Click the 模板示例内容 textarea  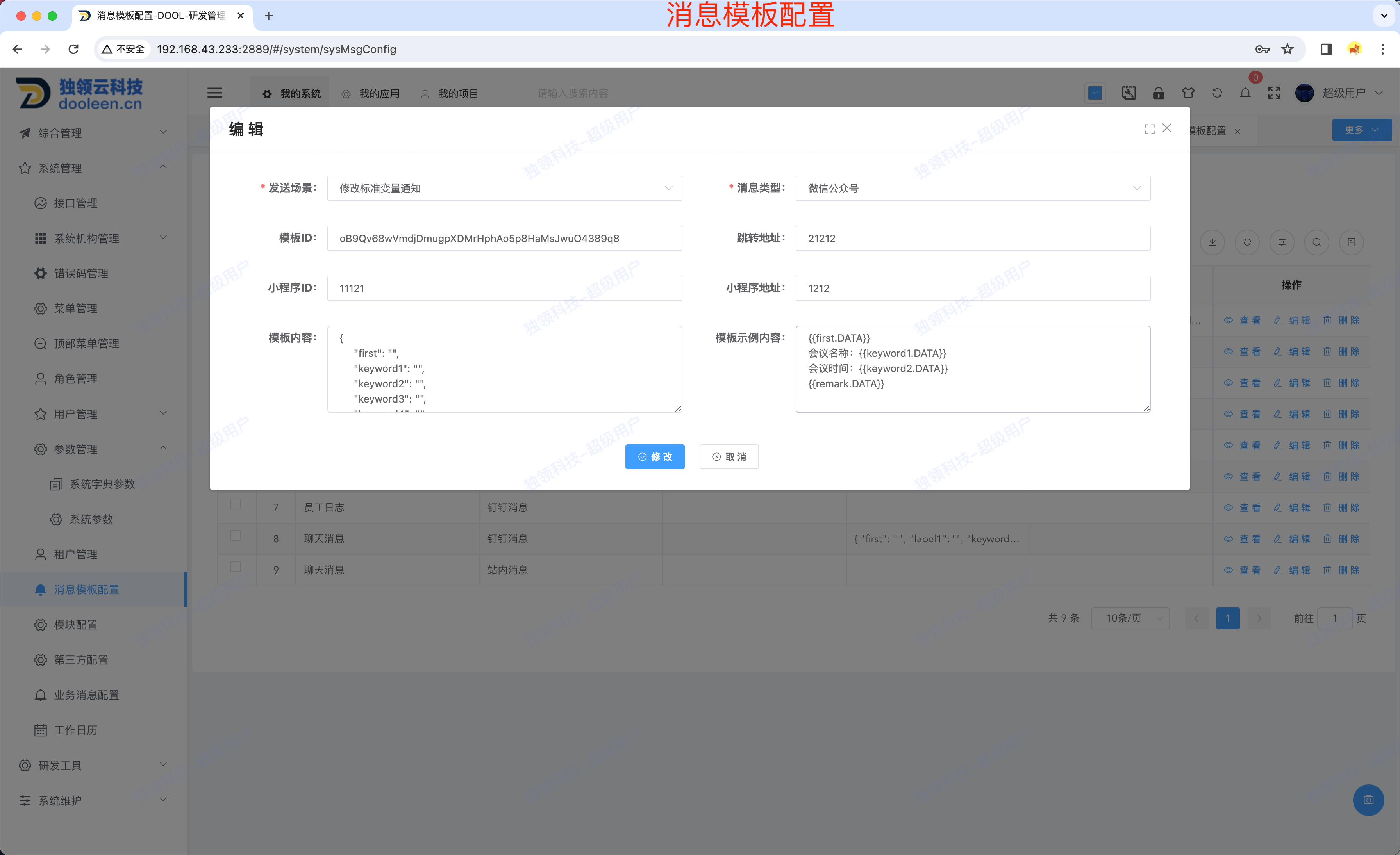click(x=973, y=369)
